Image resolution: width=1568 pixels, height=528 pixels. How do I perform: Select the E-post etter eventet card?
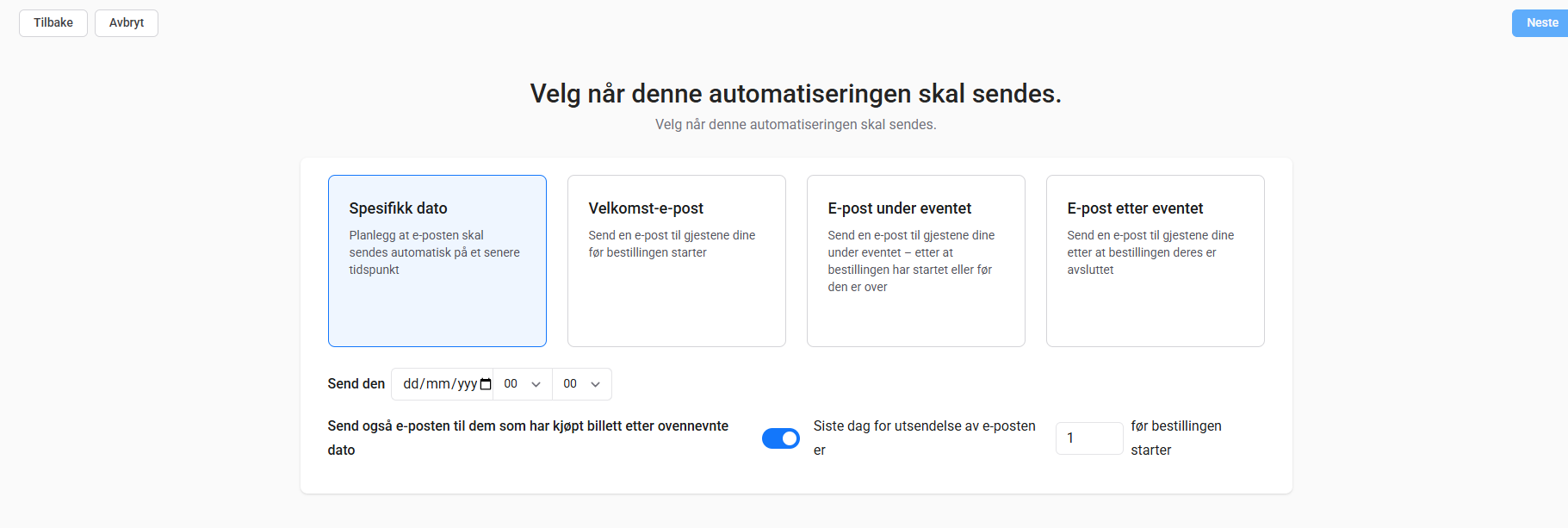tap(1155, 261)
